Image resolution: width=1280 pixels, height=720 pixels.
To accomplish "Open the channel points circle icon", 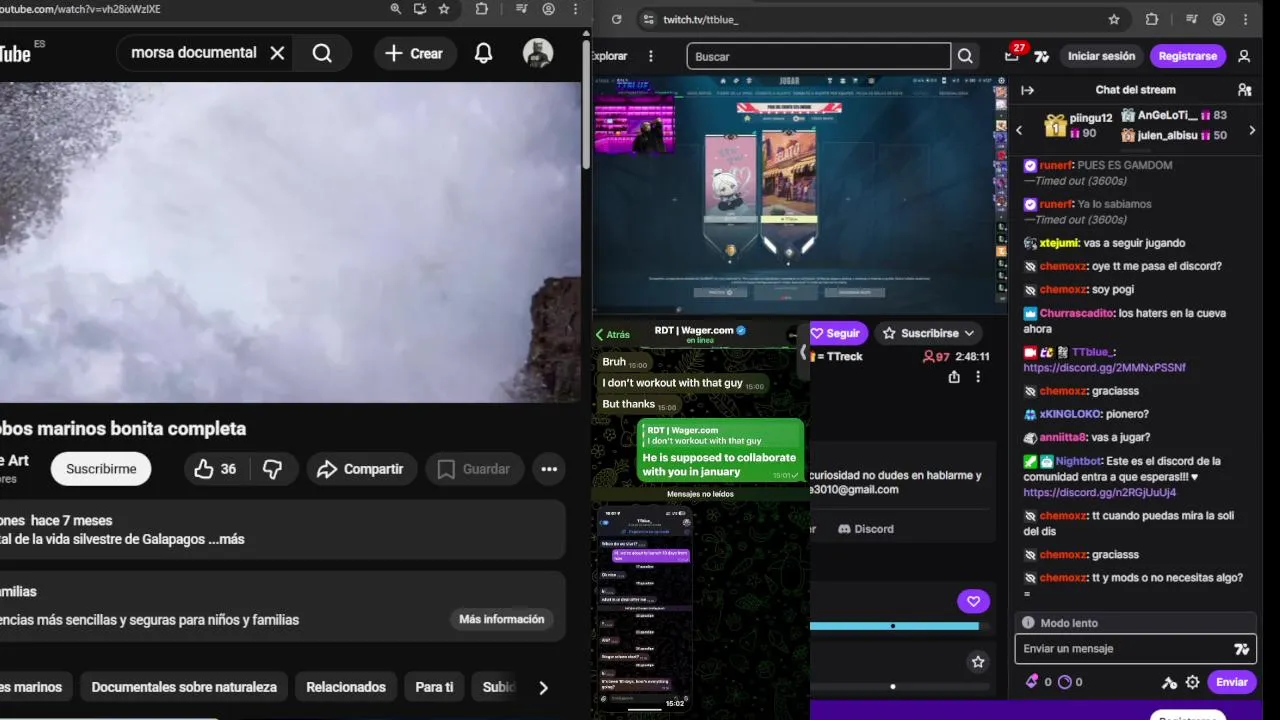I will coord(1064,682).
